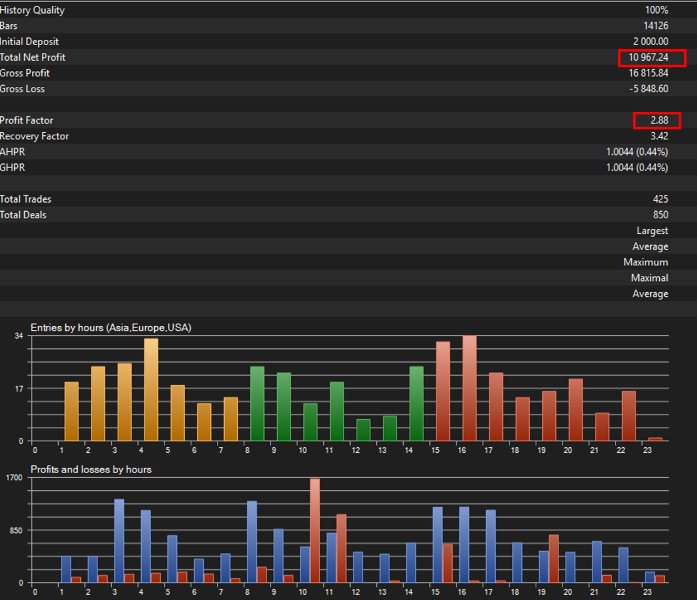Screen dimensions: 697x600
Task: Click the GHPR label
Action: click(x=12, y=168)
